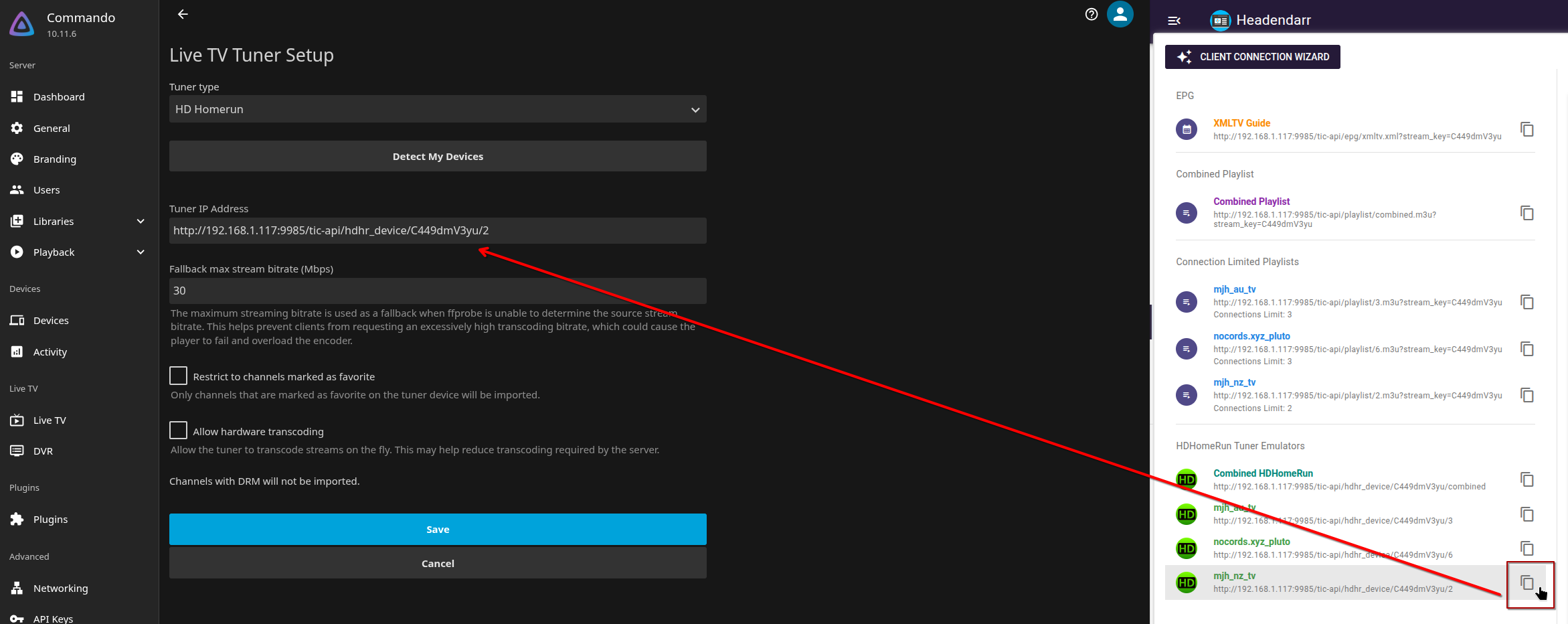Open the Tuner type dropdown
1568x624 pixels.
[438, 109]
